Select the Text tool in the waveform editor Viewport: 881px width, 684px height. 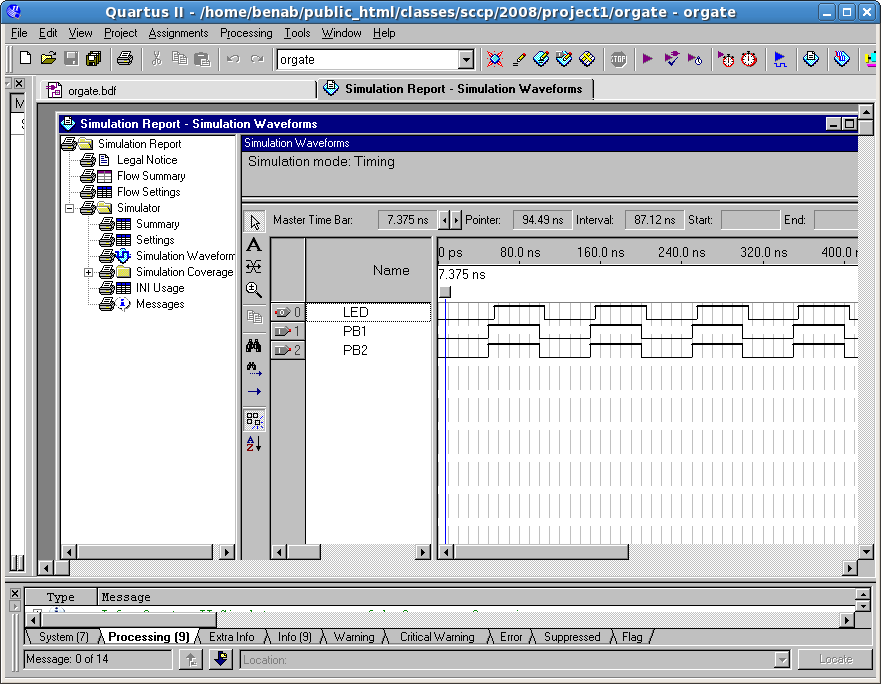[x=254, y=244]
